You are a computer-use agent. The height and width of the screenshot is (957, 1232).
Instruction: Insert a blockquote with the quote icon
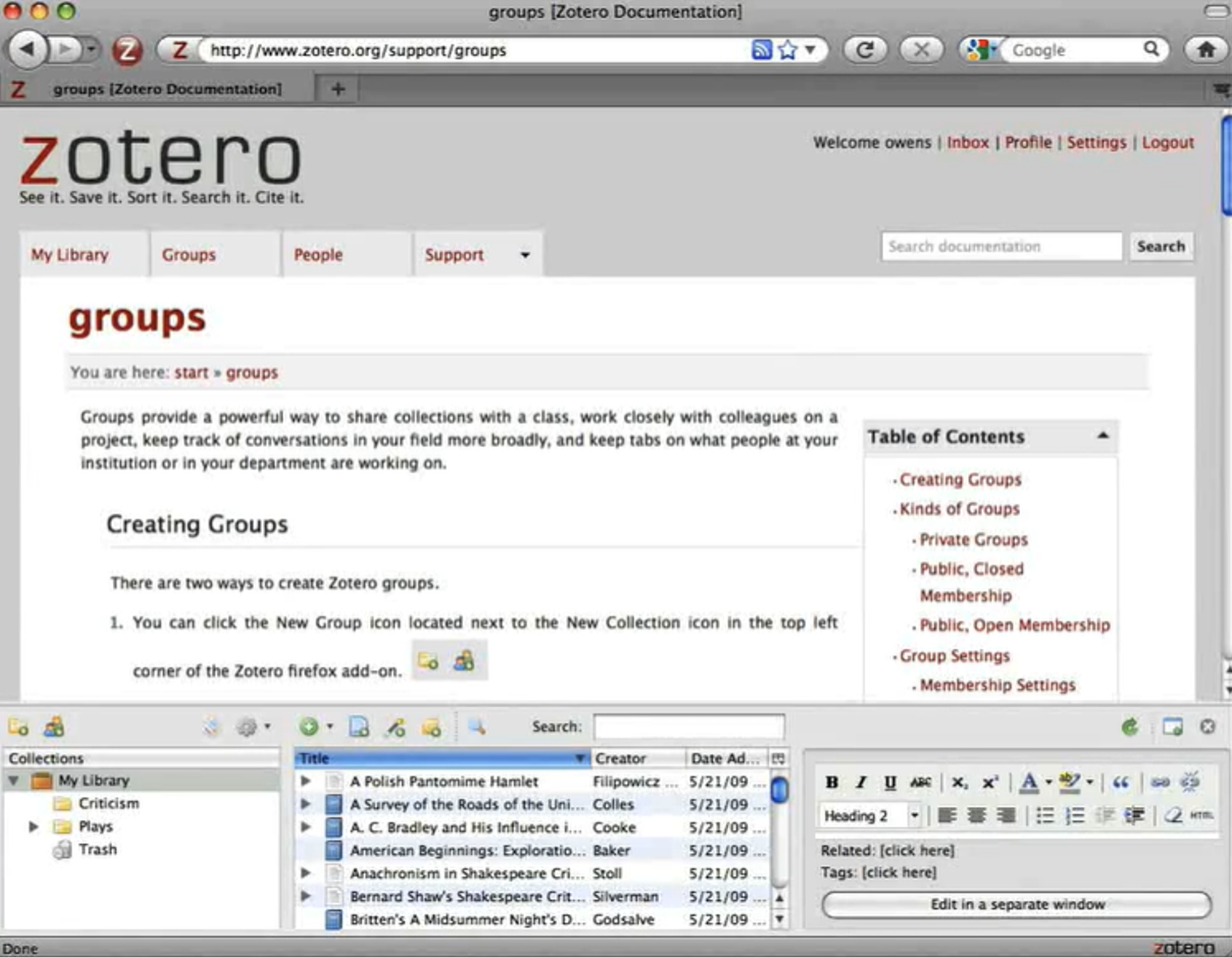click(1120, 782)
